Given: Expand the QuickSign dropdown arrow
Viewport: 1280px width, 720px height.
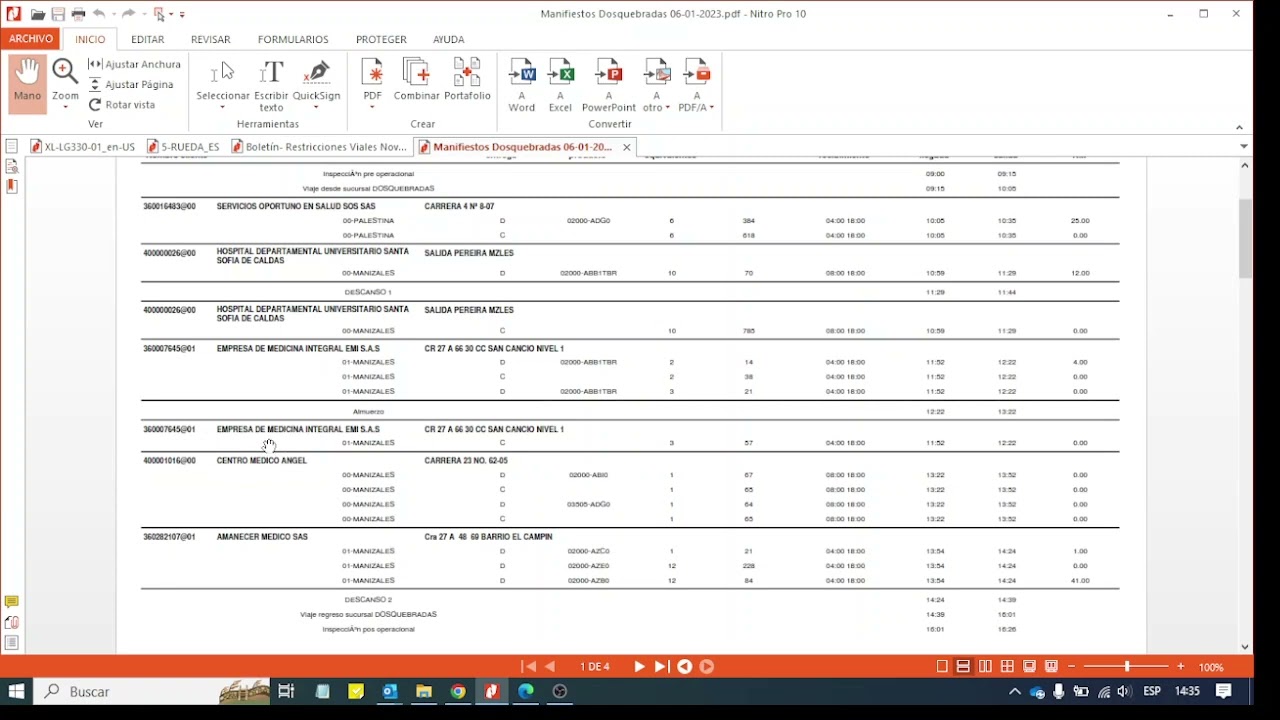Looking at the screenshot, I should click(317, 108).
